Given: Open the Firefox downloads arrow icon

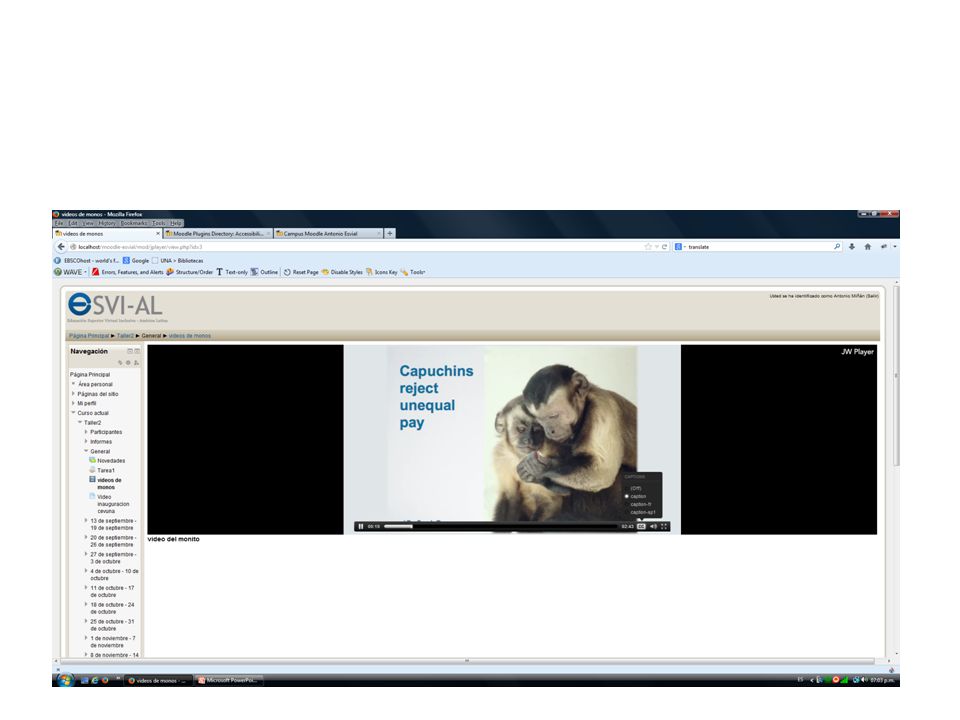Looking at the screenshot, I should (852, 247).
